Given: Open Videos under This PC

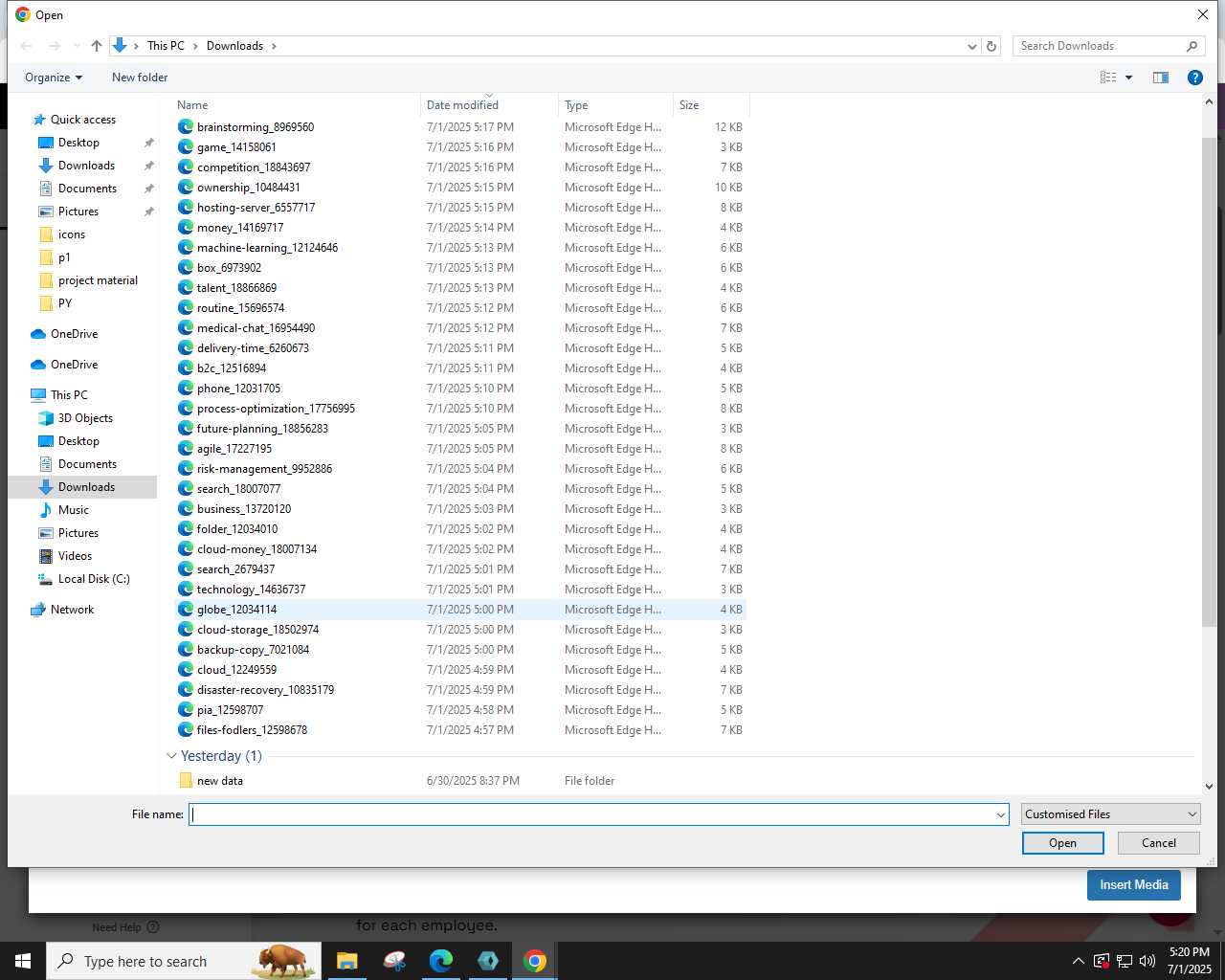Looking at the screenshot, I should (x=75, y=556).
